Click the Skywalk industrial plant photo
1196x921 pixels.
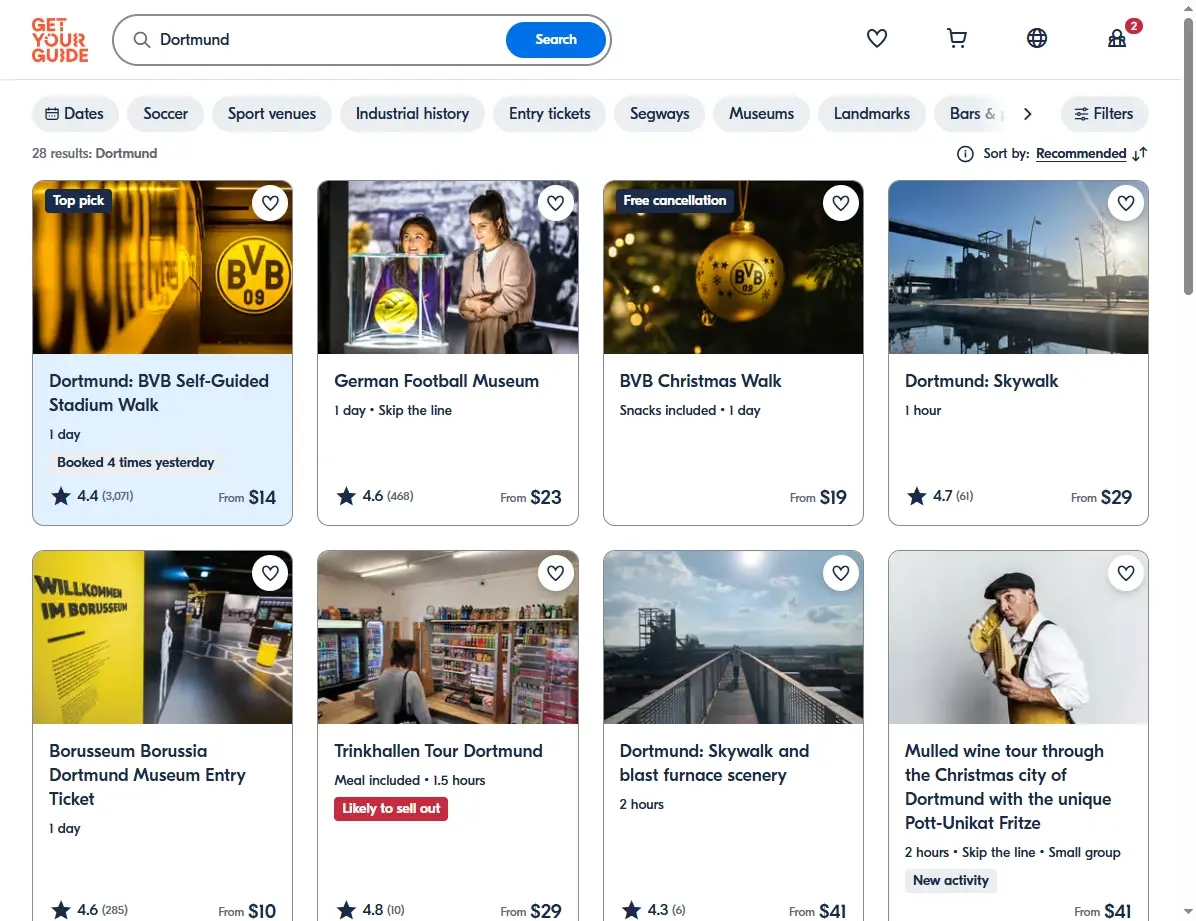click(1018, 267)
